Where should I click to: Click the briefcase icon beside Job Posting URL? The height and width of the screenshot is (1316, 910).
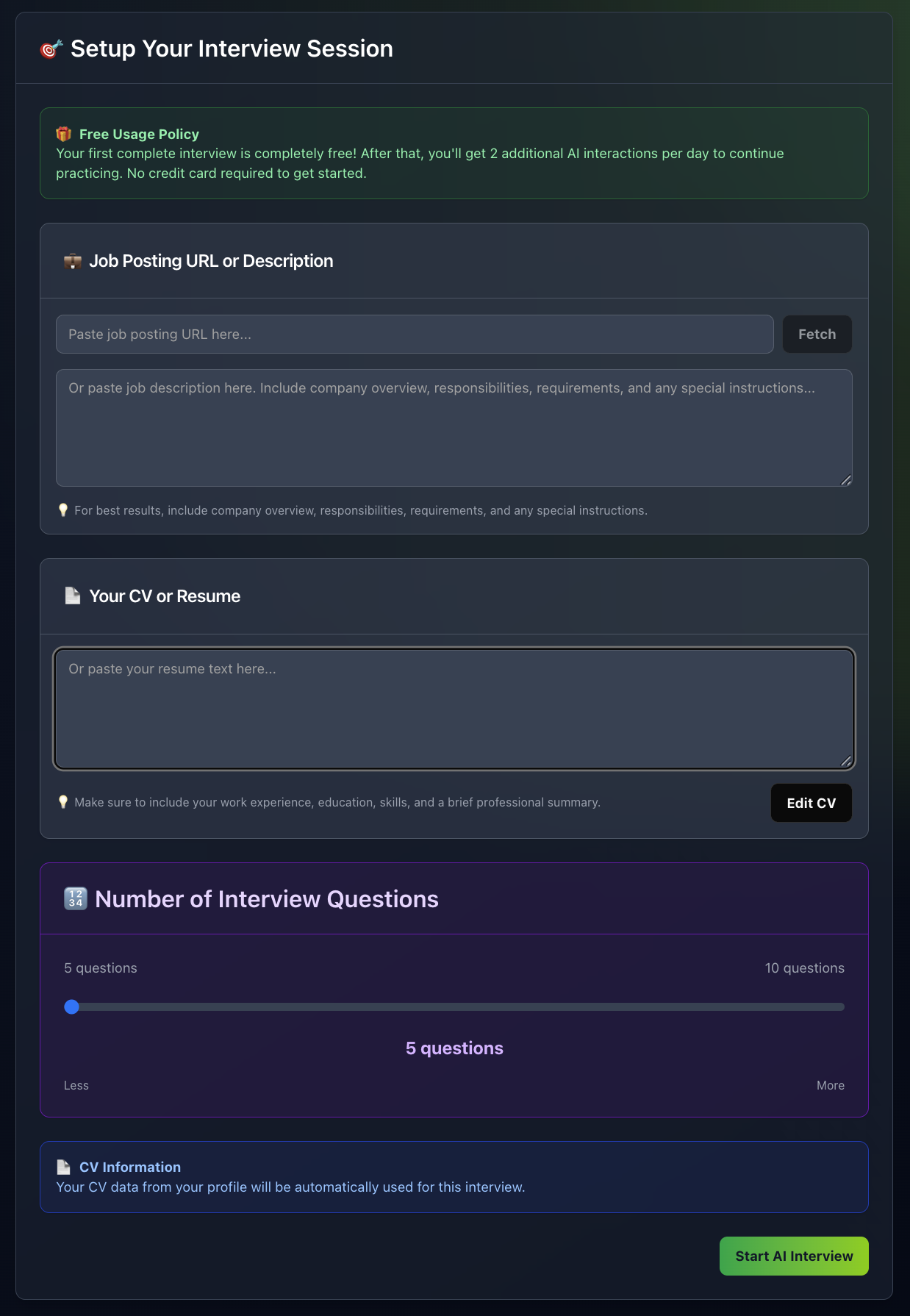click(x=74, y=260)
